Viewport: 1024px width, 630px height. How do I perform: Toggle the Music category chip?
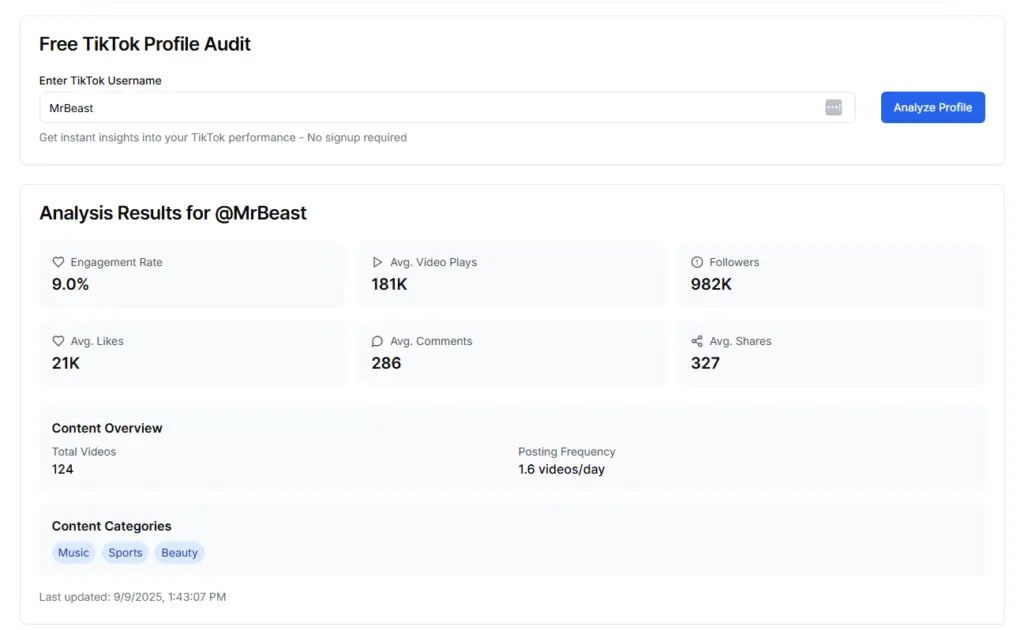pyautogui.click(x=73, y=552)
